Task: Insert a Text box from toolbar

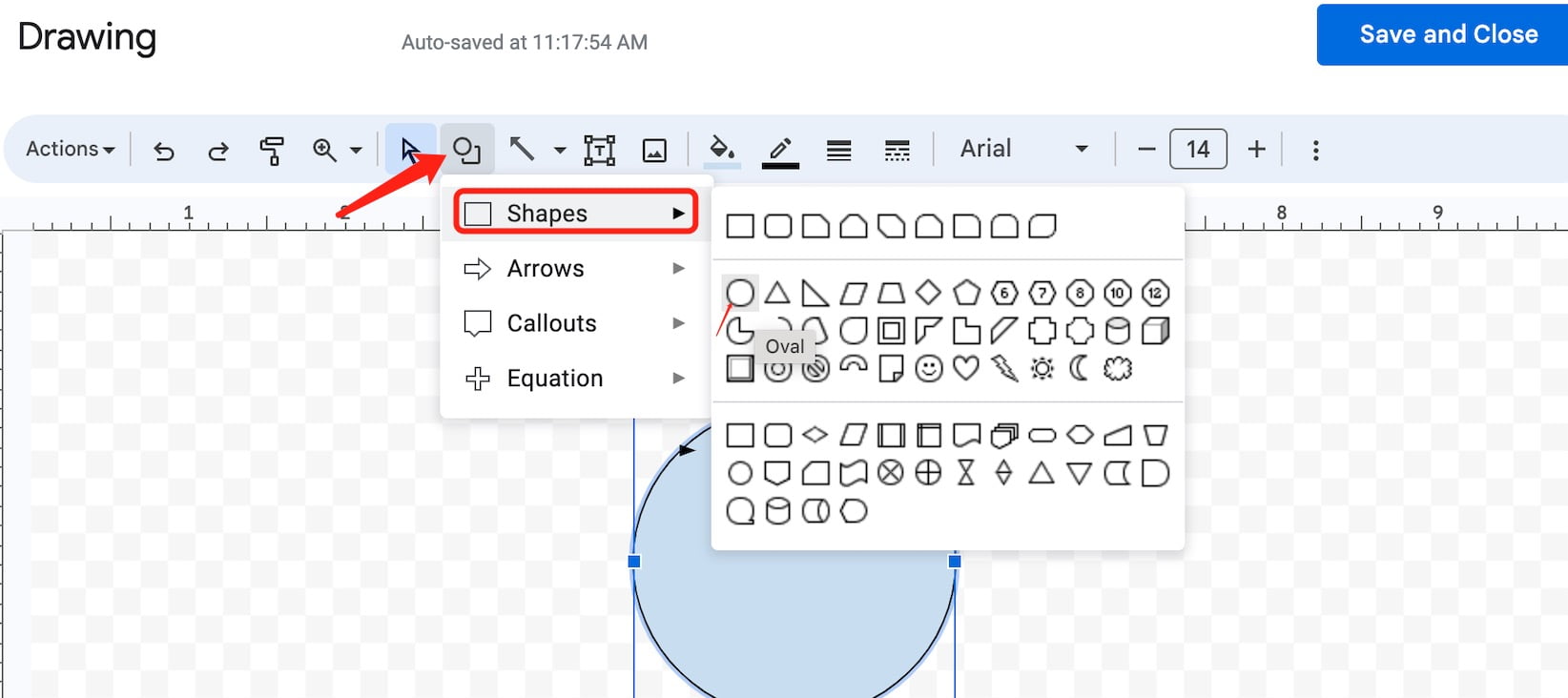Action: point(599,150)
